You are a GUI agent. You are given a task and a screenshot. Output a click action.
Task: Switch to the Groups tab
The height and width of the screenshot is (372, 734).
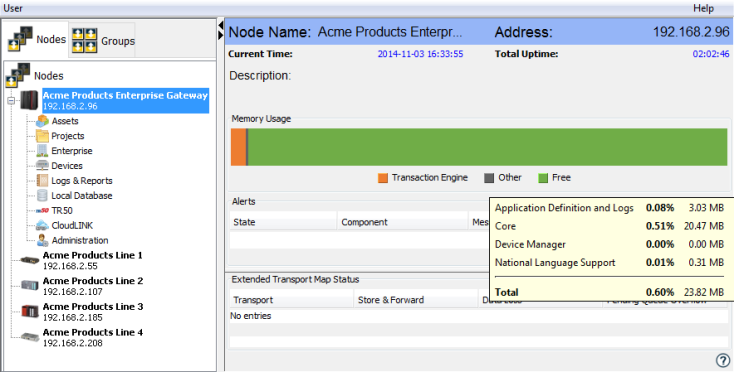tap(103, 41)
